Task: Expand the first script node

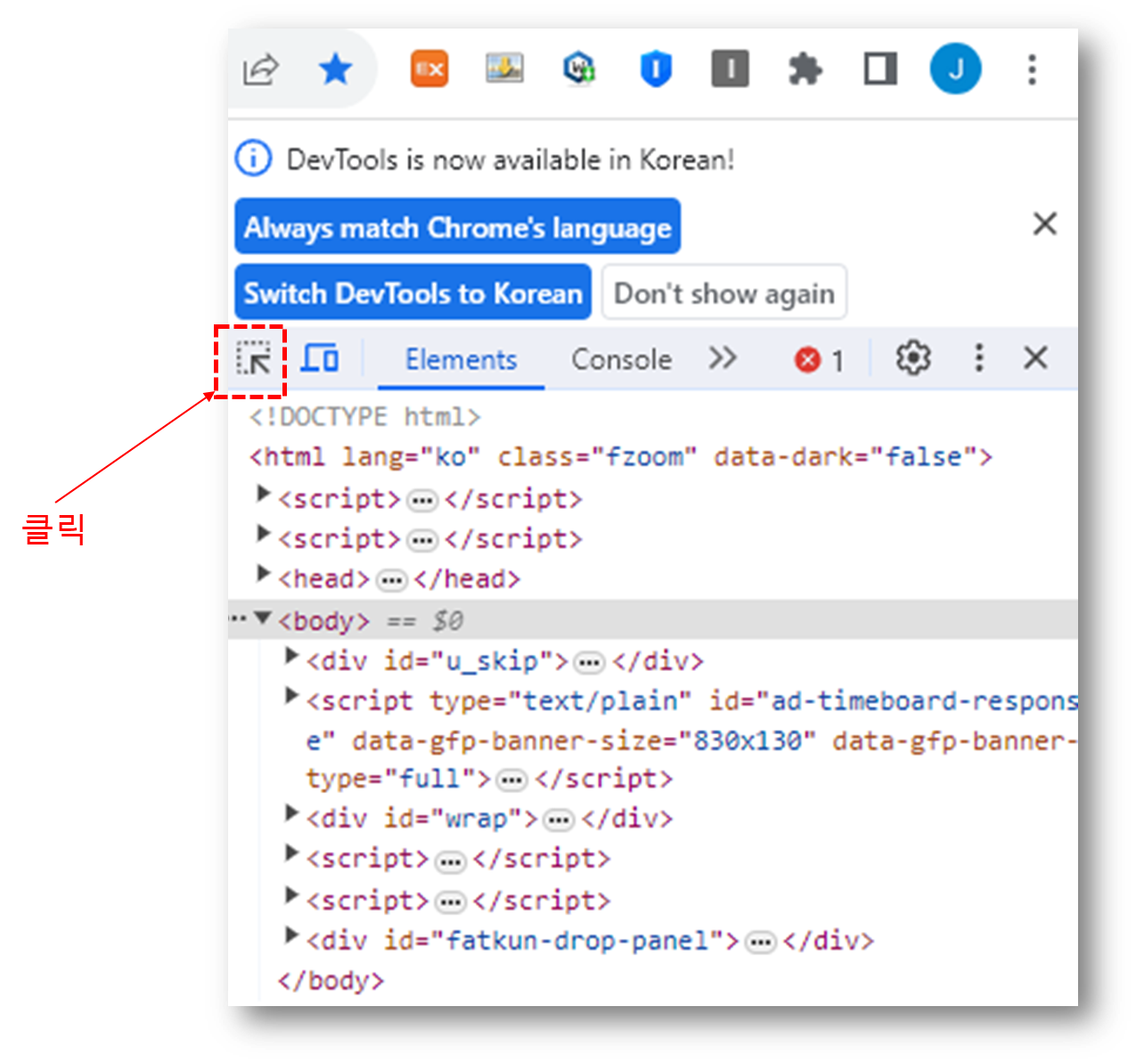Action: pyautogui.click(x=263, y=493)
